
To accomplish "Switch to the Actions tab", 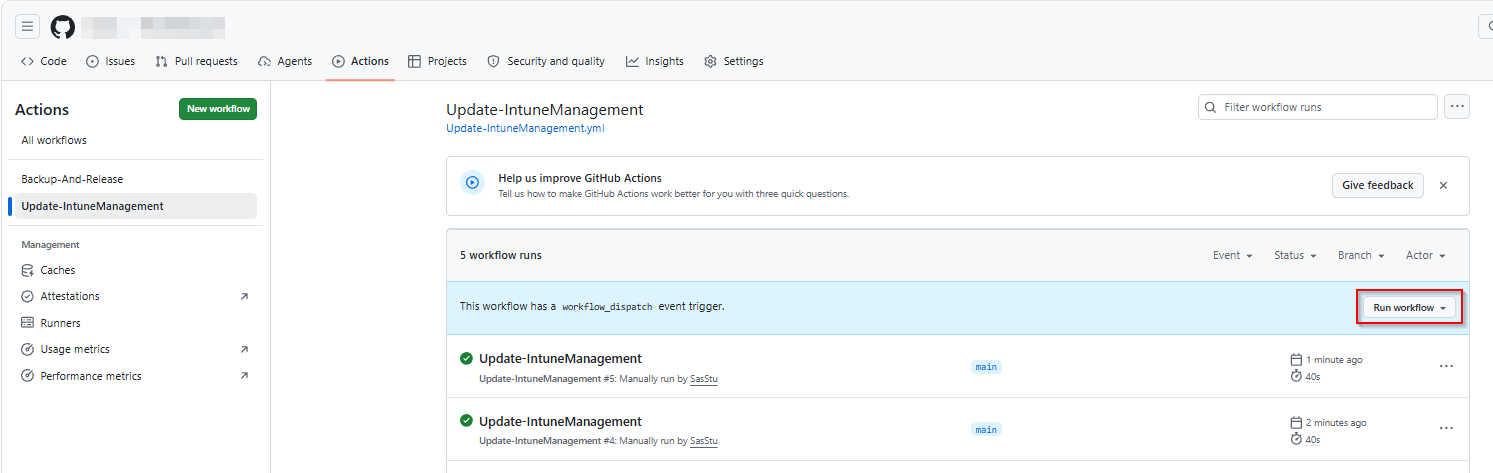I will [x=360, y=61].
